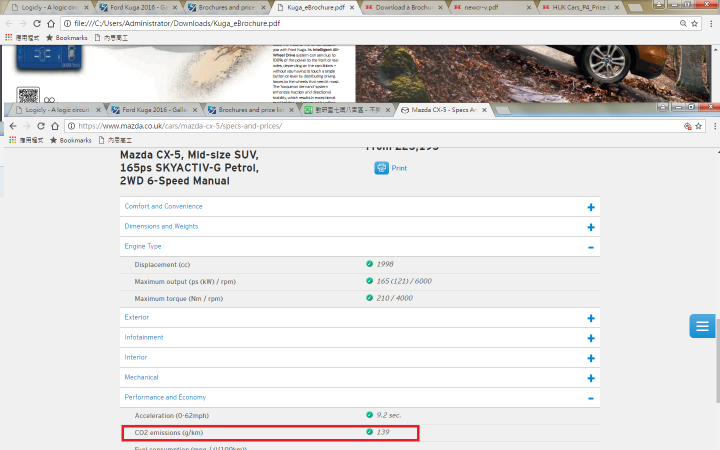Go home in back Kuga PDF window
Viewport: 720px width, 450px height.
[51, 23]
